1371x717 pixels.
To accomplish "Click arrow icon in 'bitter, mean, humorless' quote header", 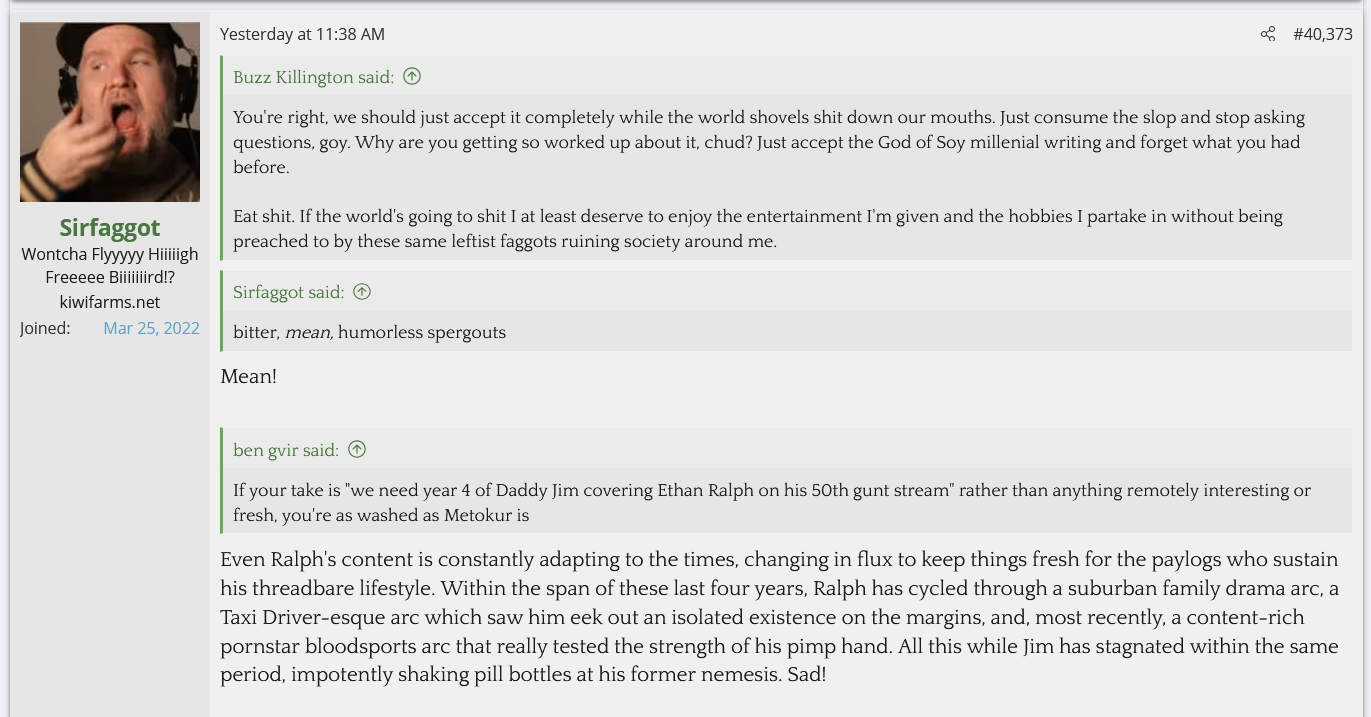I will pyautogui.click(x=362, y=292).
